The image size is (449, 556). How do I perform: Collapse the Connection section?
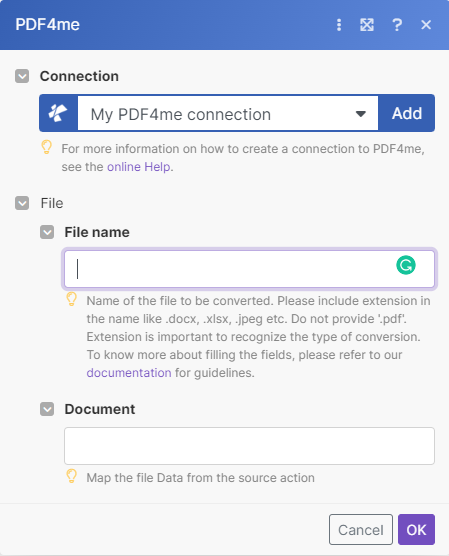[22, 76]
